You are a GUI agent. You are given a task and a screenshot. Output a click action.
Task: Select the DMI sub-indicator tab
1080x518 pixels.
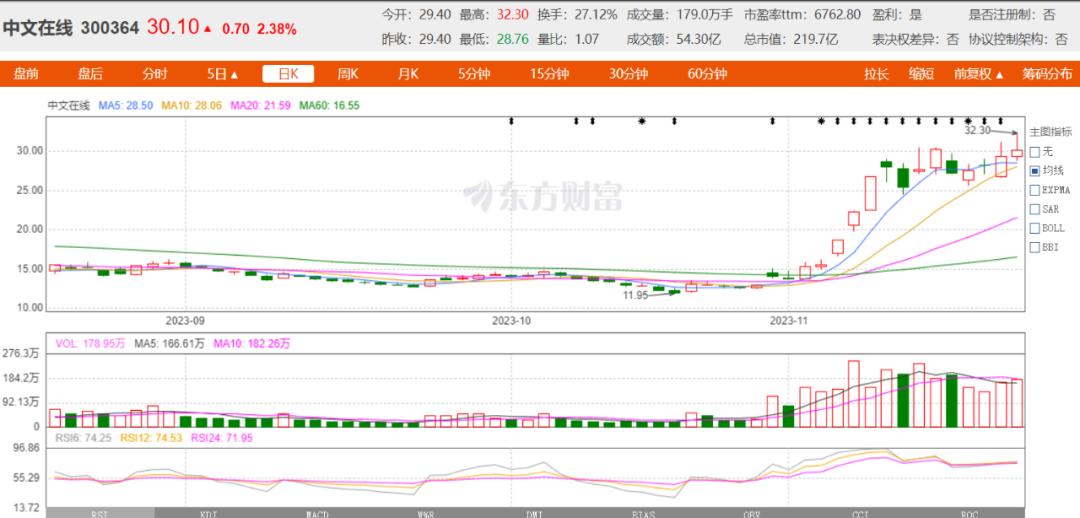(534, 513)
